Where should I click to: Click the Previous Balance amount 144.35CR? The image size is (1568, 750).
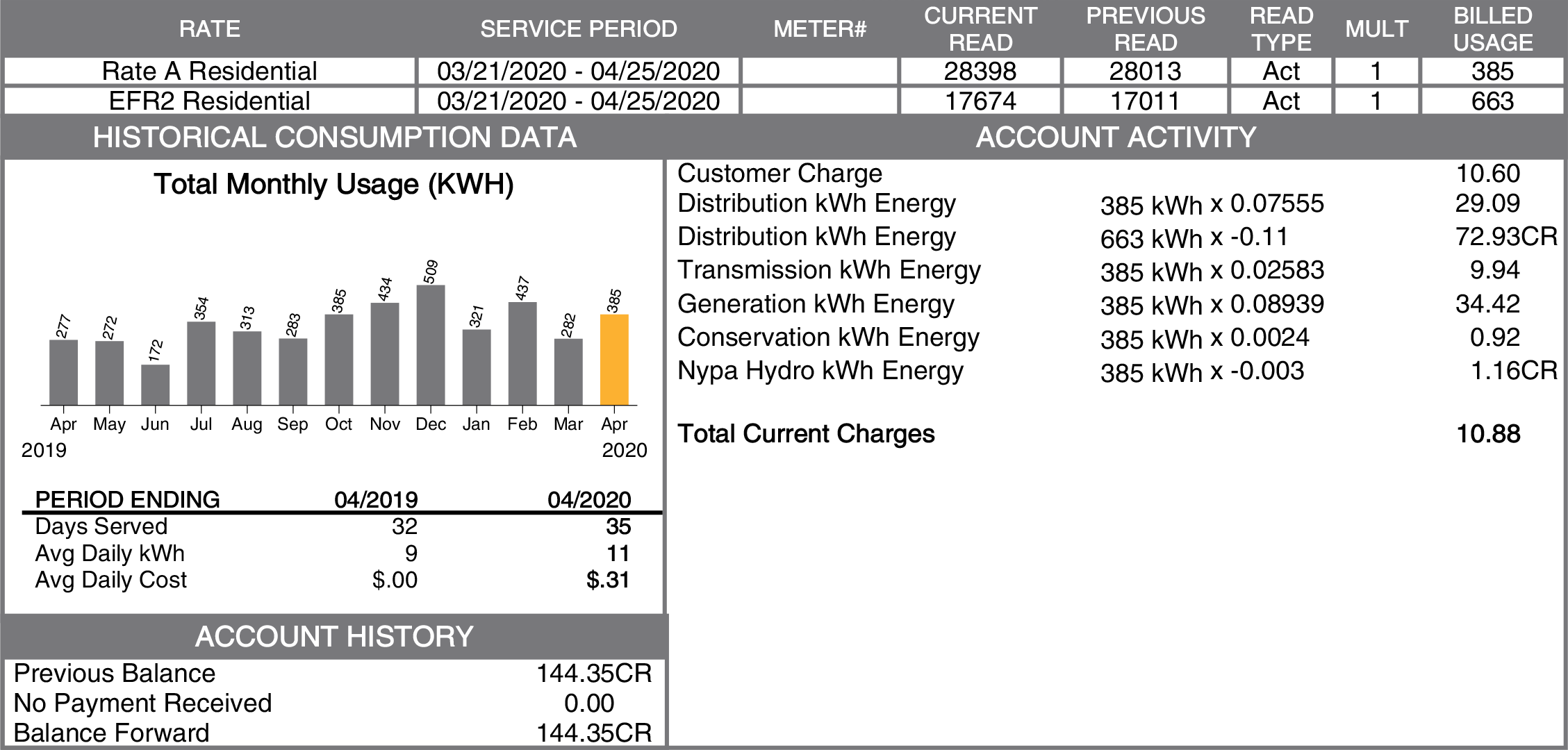click(x=594, y=674)
